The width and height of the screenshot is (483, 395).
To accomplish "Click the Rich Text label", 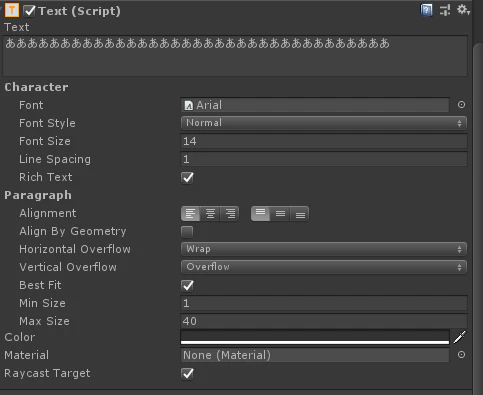I will pyautogui.click(x=46, y=177).
